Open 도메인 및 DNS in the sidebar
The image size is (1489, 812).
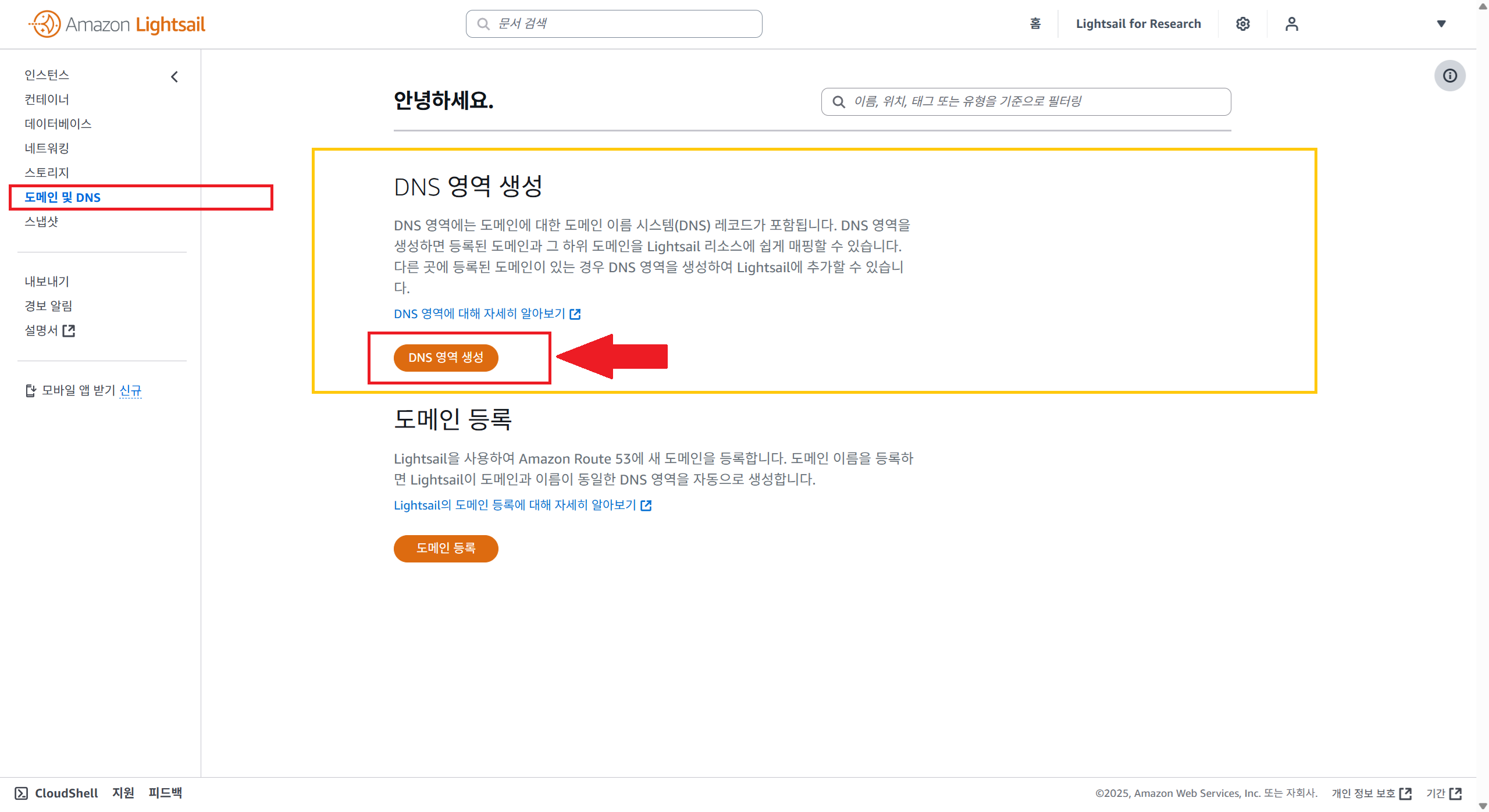(62, 197)
